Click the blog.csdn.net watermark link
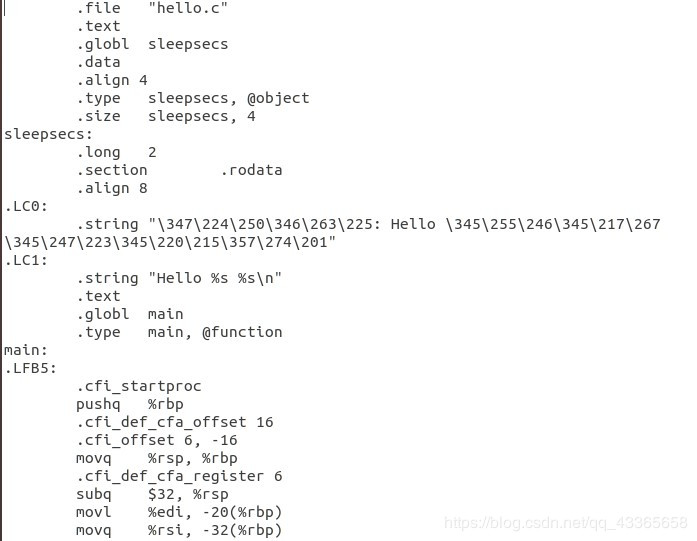This screenshot has width=697, height=541. click(566, 523)
